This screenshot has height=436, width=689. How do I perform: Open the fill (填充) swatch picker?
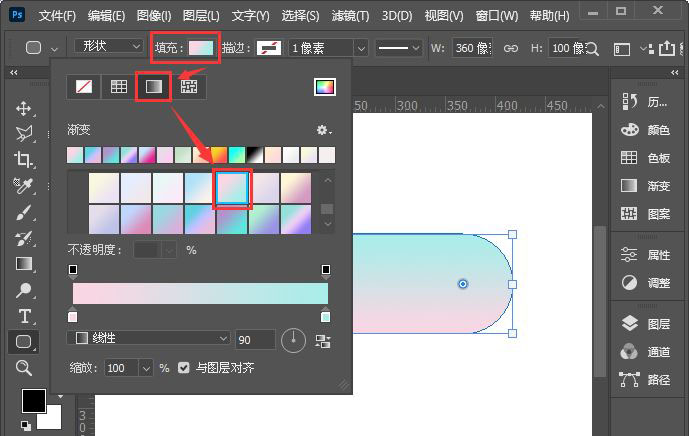pyautogui.click(x=201, y=47)
